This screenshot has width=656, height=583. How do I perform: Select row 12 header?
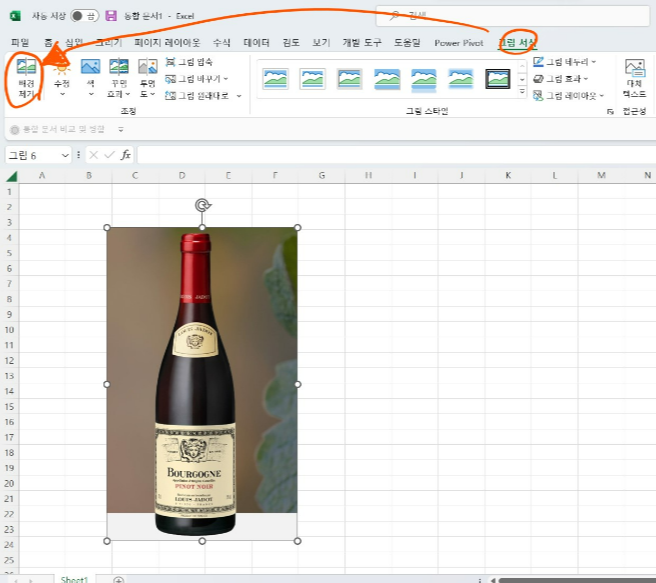tap(9, 361)
